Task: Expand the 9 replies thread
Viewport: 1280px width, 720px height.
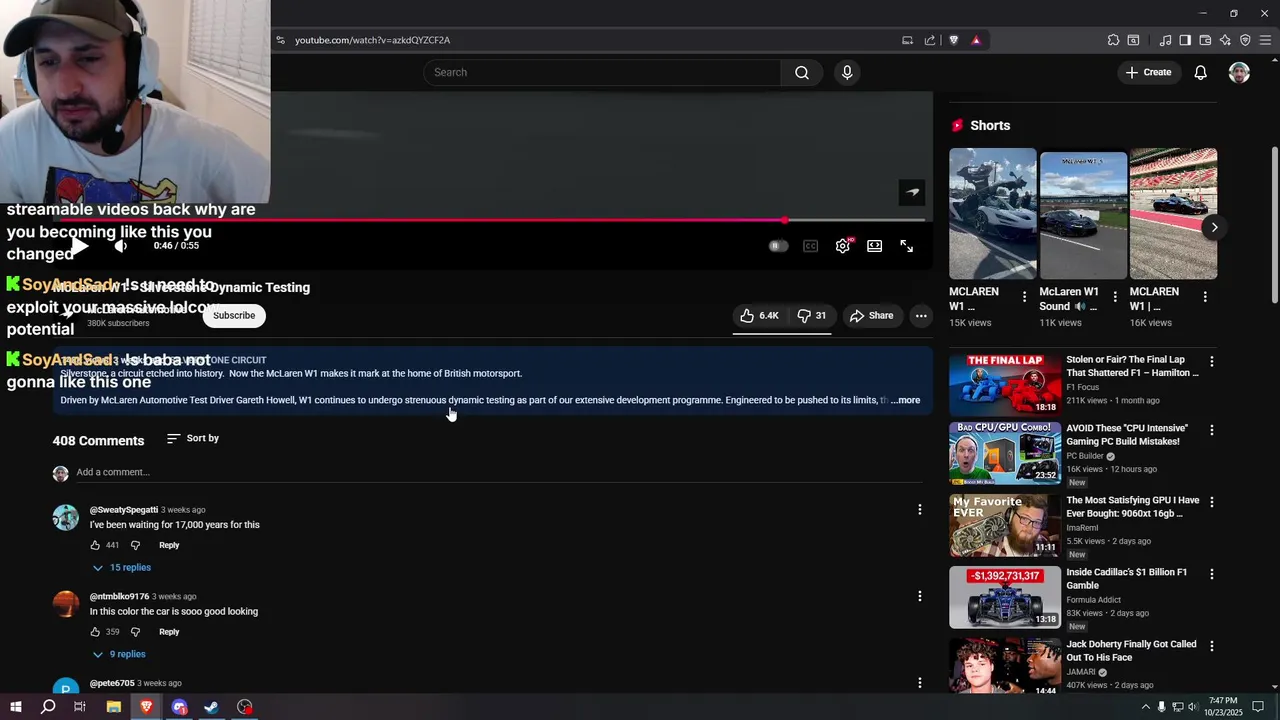Action: click(x=119, y=654)
